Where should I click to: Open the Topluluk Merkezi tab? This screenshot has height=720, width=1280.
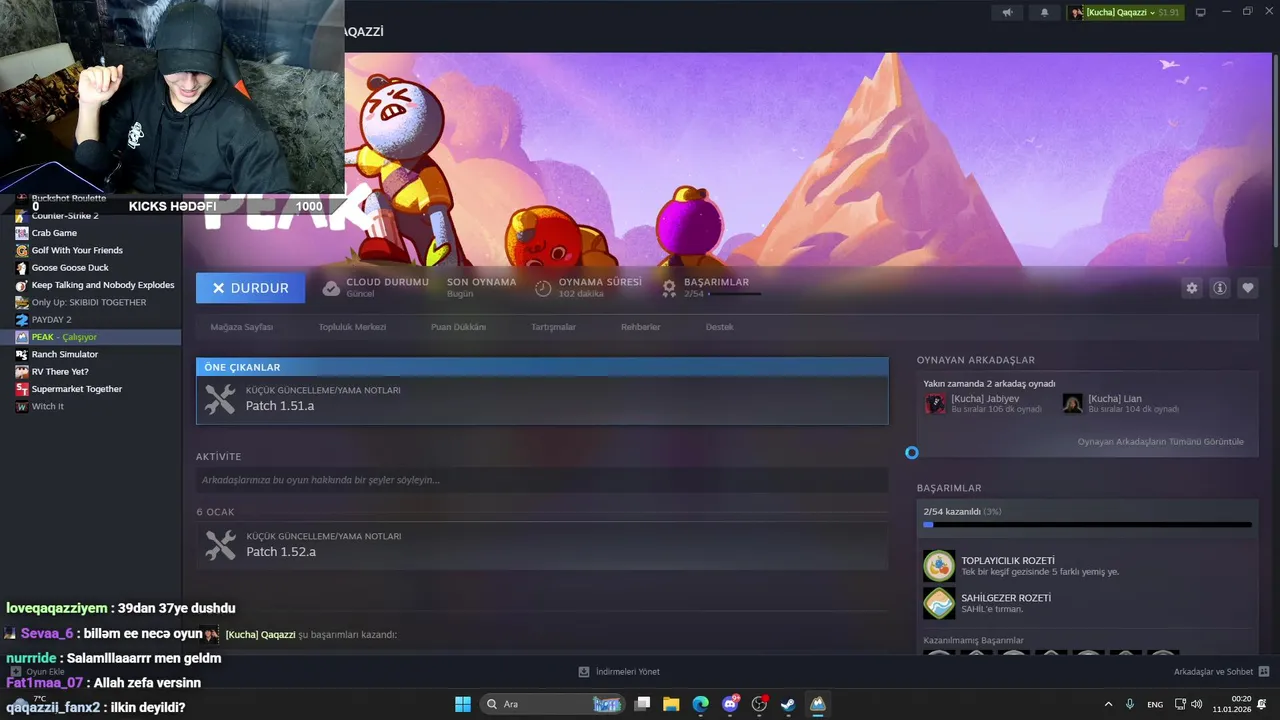(x=352, y=327)
